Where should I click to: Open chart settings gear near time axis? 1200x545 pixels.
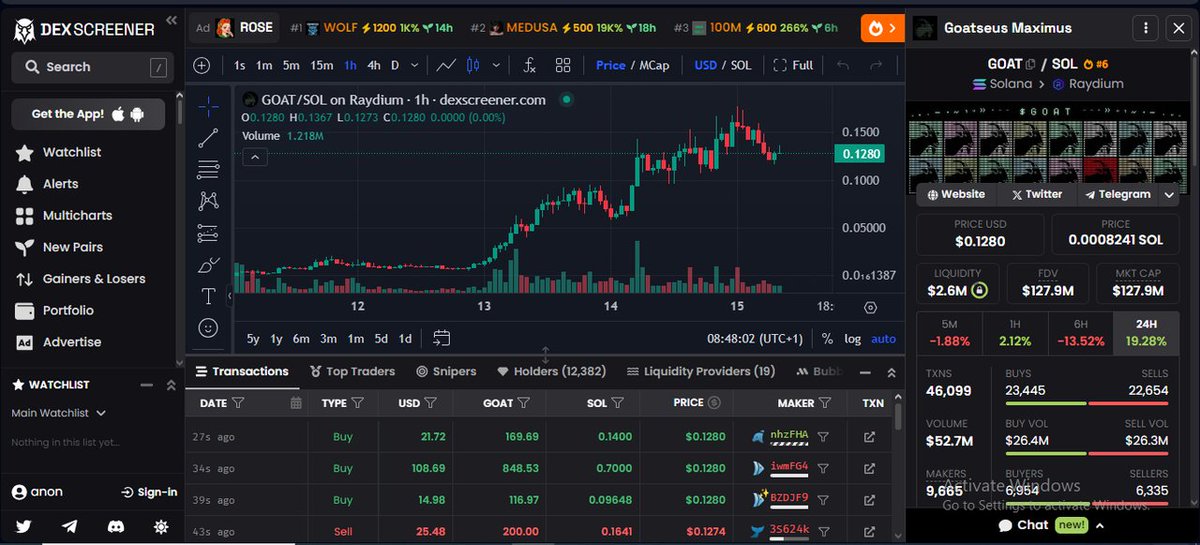870,308
